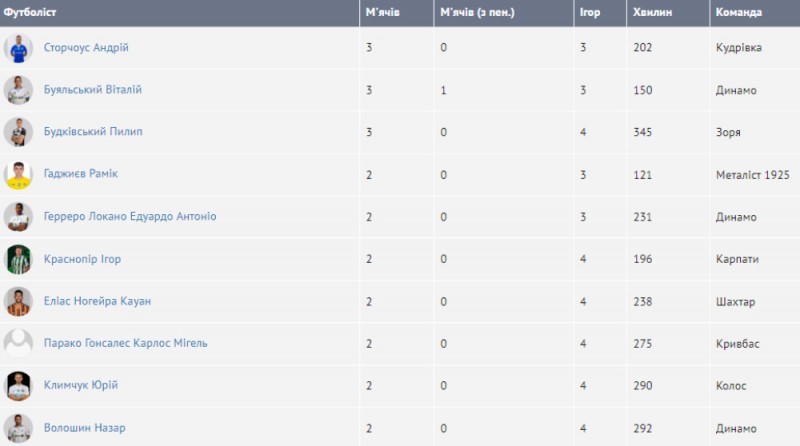Open Герреро Локано Едуардо Антоніо link
The image size is (800, 446).
[130, 217]
